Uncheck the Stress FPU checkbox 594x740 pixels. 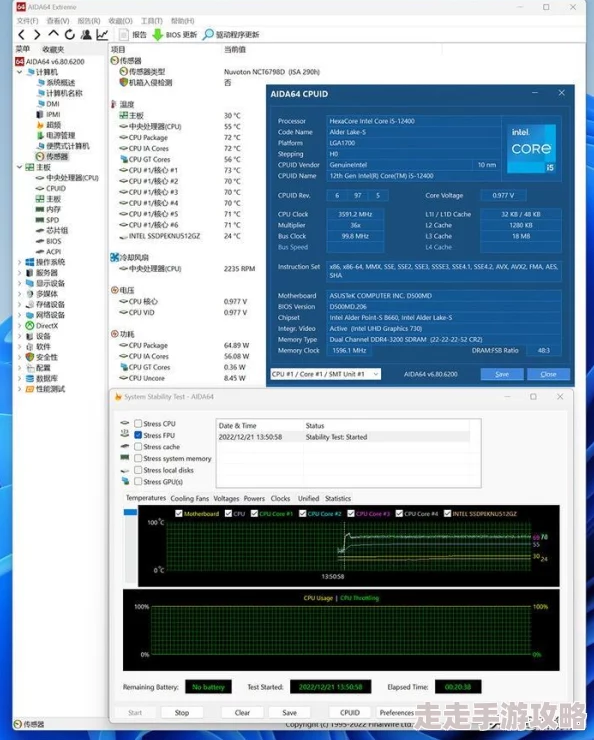[138, 435]
